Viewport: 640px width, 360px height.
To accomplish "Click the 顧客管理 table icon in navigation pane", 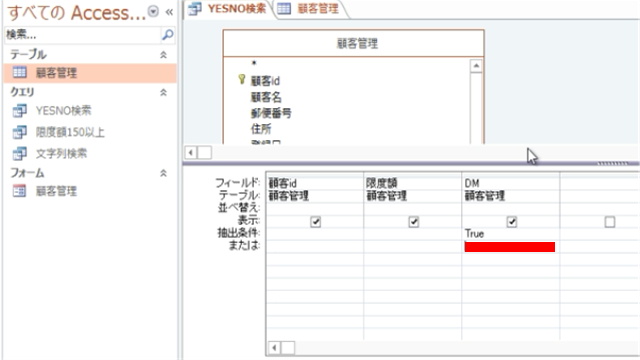I will tap(20, 72).
